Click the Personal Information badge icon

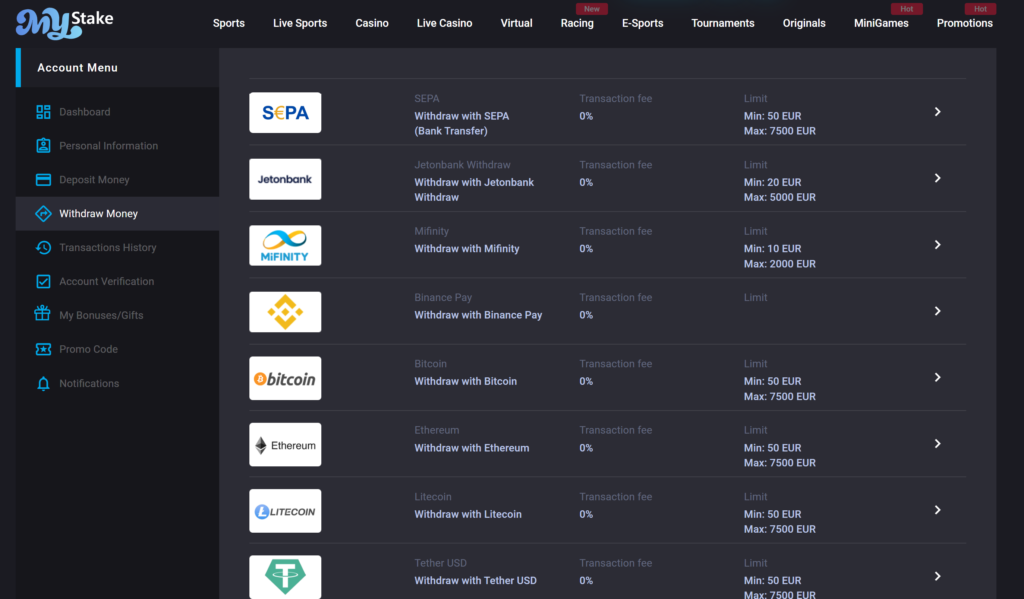pos(43,146)
